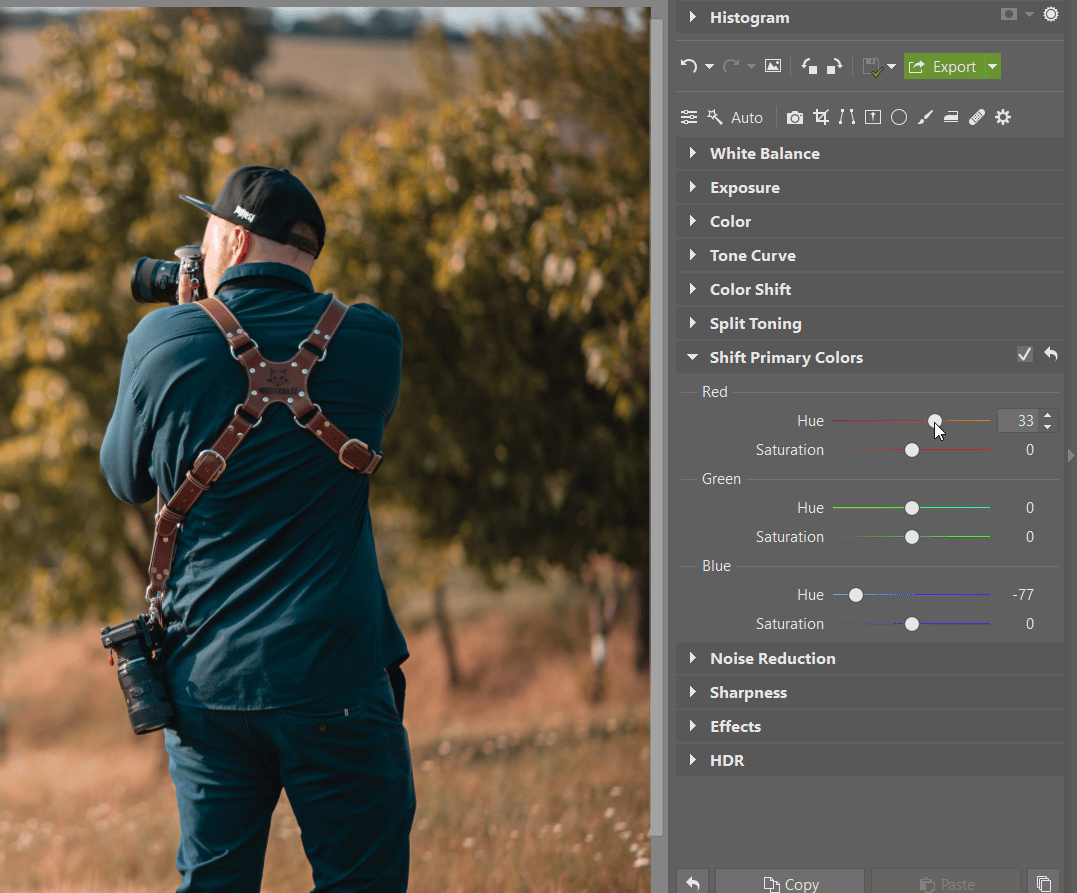Viewport: 1077px width, 893px height.
Task: Click the adjustment sliders panel icon
Action: pos(689,117)
